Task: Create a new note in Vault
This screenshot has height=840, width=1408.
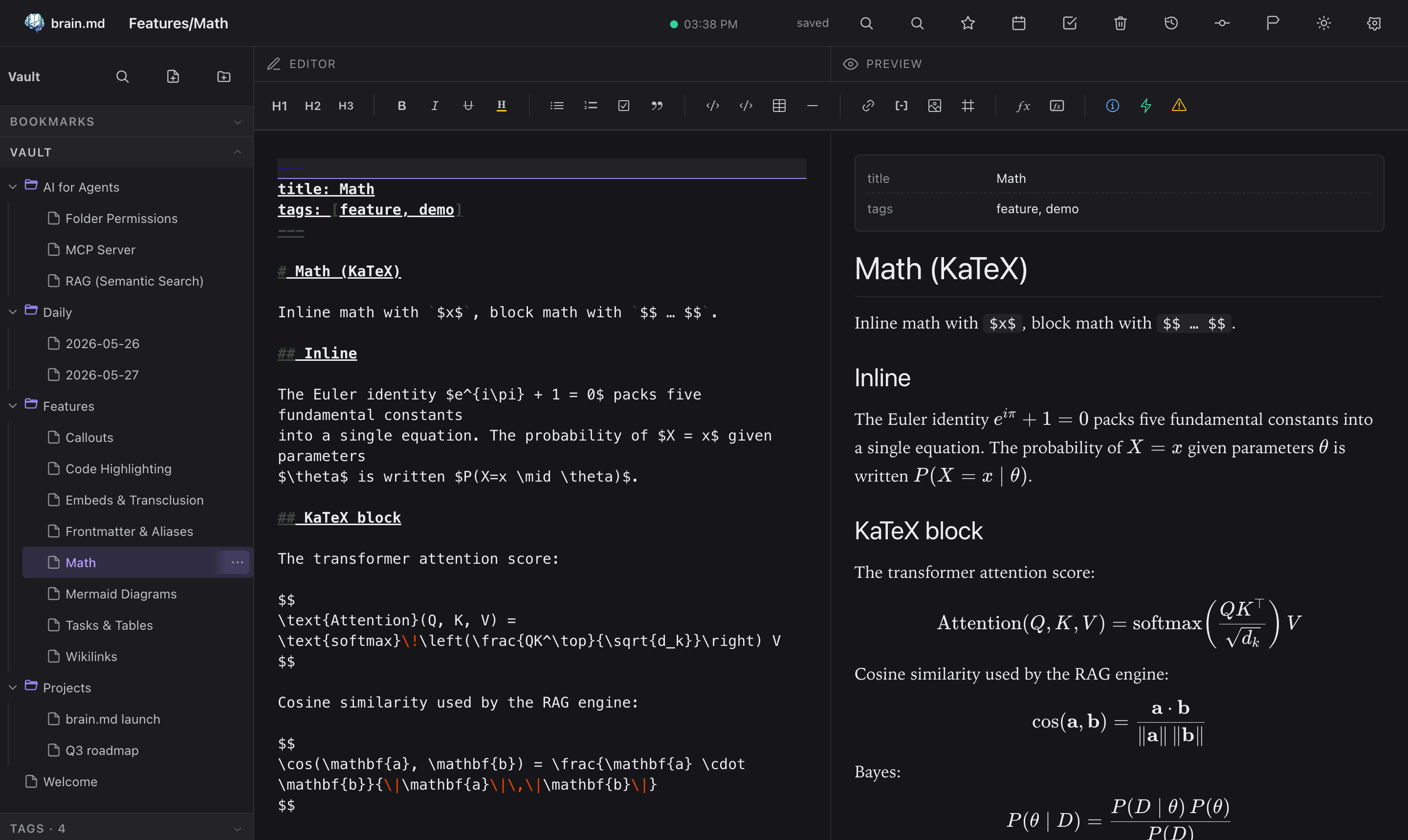Action: [173, 76]
